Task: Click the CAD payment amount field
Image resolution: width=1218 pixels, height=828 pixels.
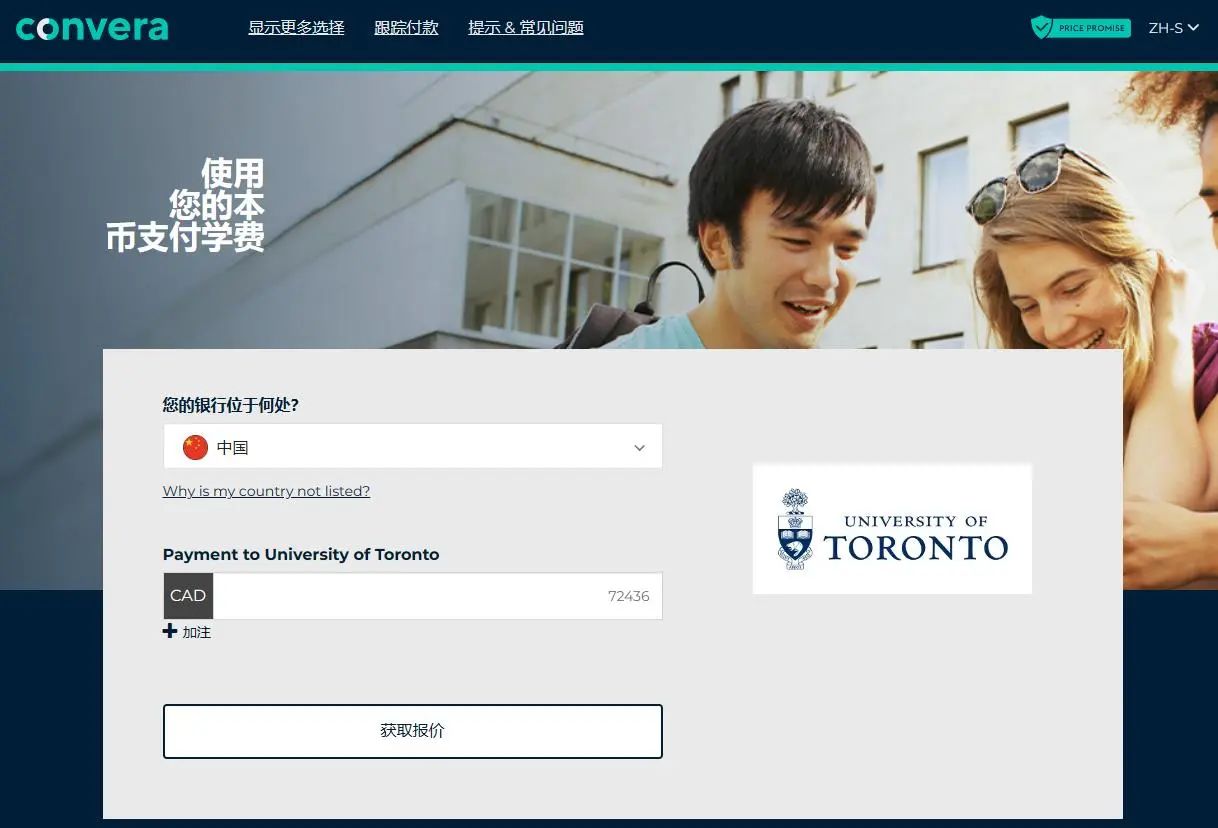Action: point(438,596)
